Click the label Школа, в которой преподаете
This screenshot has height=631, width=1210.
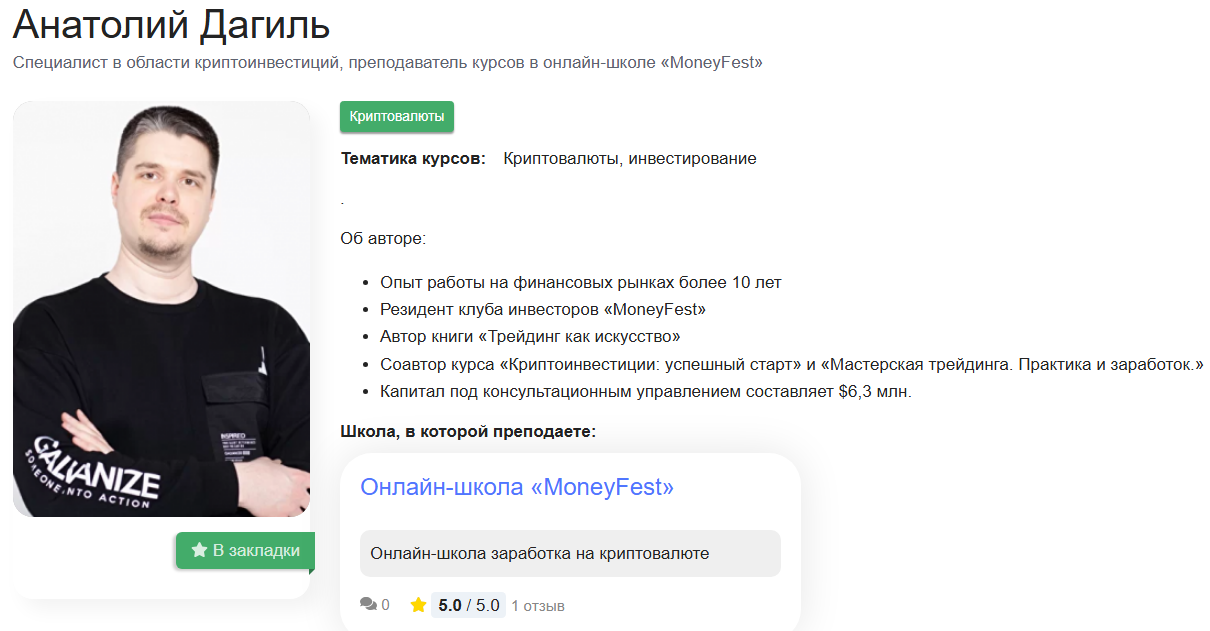point(468,431)
